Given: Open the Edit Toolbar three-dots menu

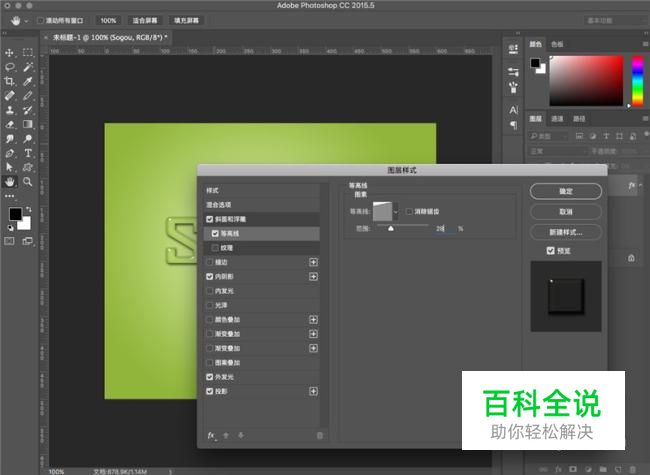Looking at the screenshot, I should coord(10,196).
